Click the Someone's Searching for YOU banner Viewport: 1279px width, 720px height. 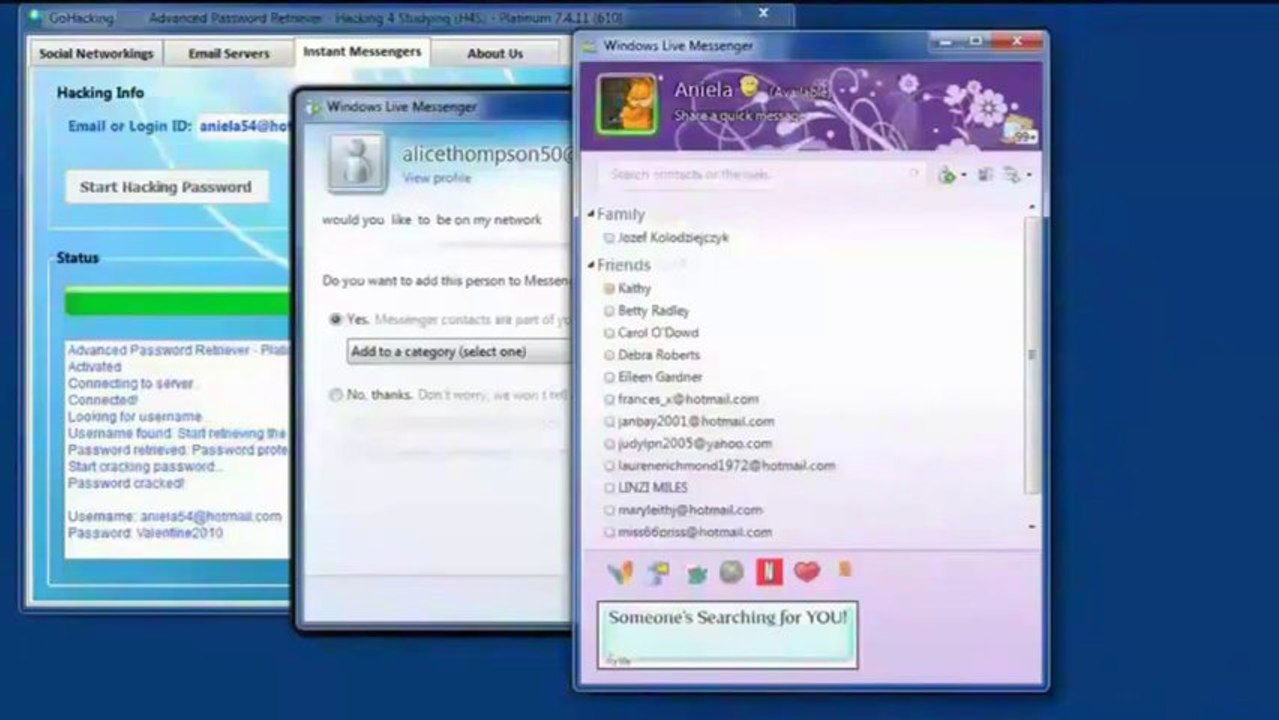tap(727, 634)
